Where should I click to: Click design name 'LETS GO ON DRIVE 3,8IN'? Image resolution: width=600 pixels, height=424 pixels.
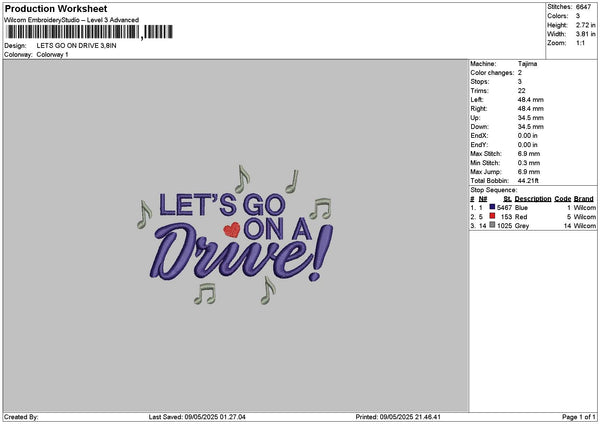tap(77, 46)
